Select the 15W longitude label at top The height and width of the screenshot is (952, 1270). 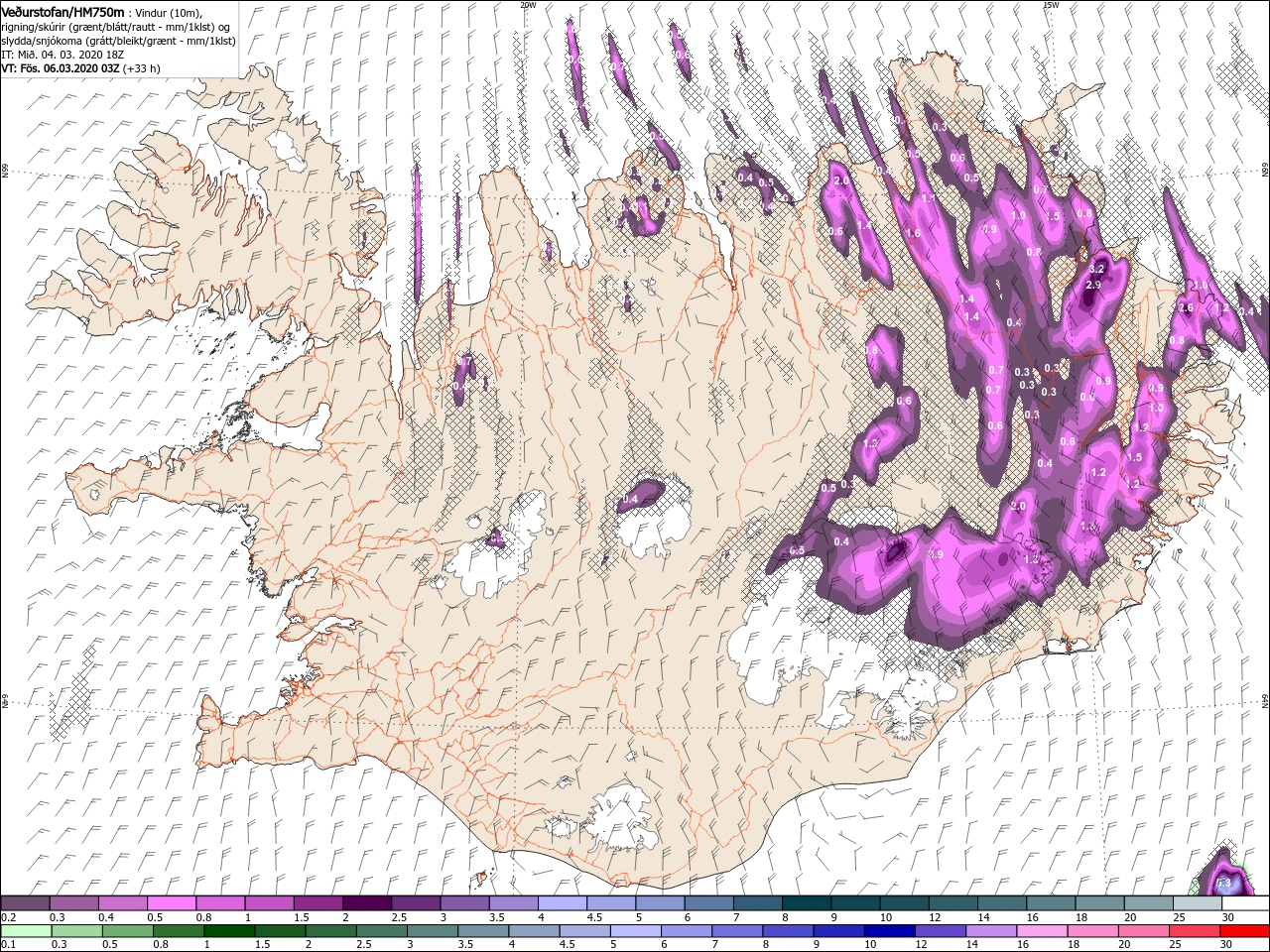coord(1051,5)
